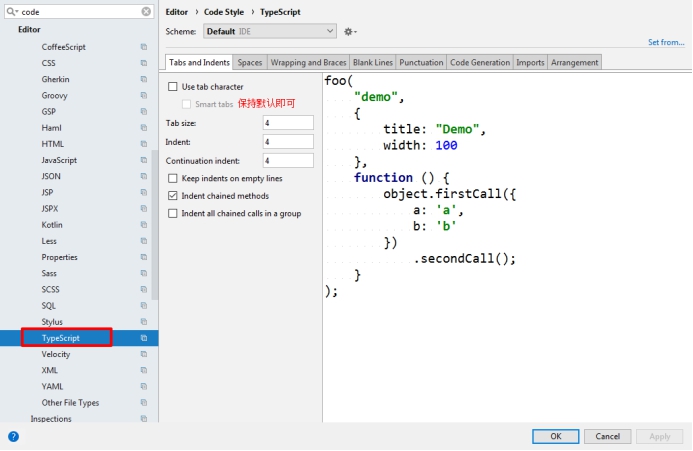Click the copy icon next to Other File Types
Viewport: 693px width, 451px height.
tap(144, 403)
